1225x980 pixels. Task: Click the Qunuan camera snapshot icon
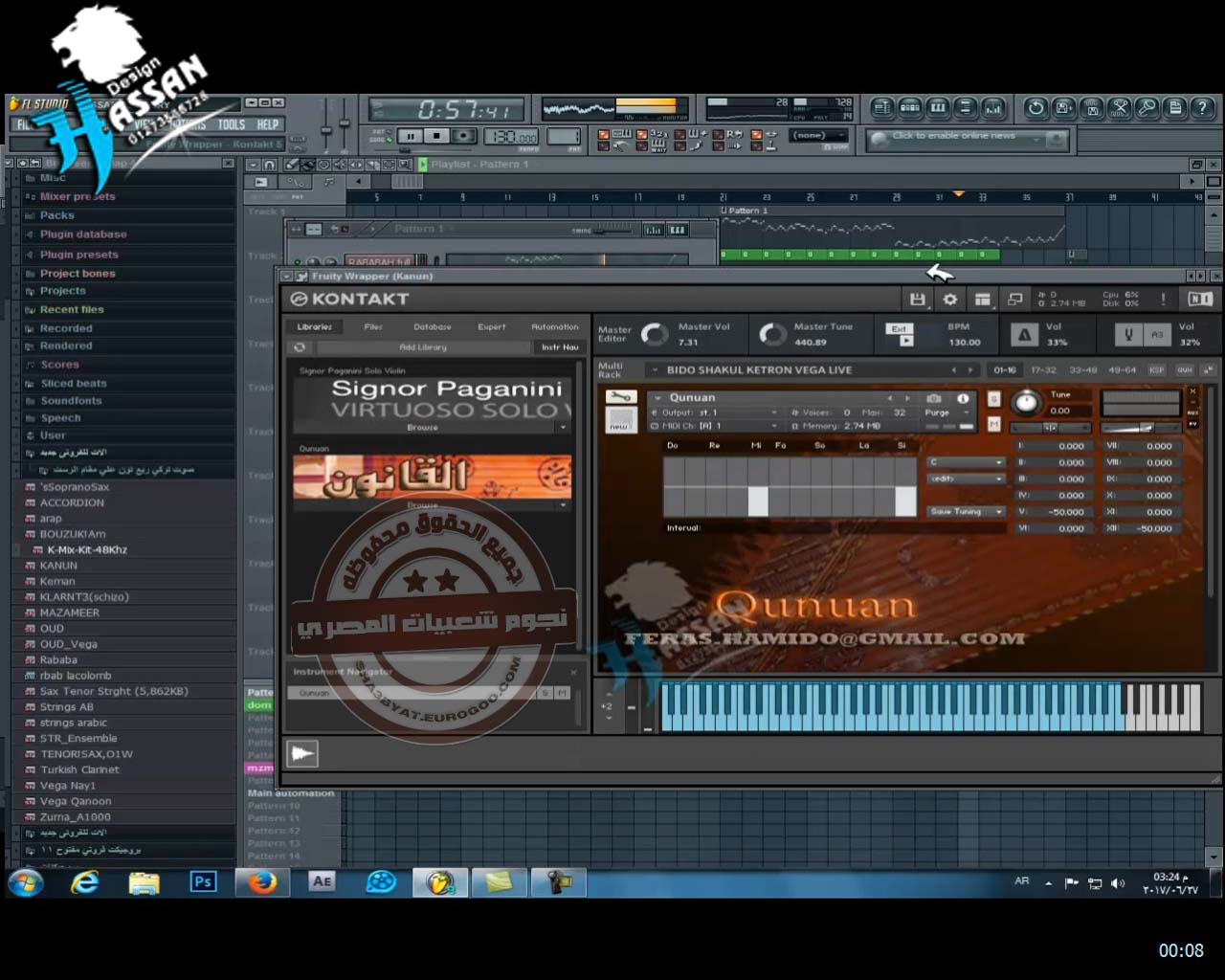click(934, 398)
